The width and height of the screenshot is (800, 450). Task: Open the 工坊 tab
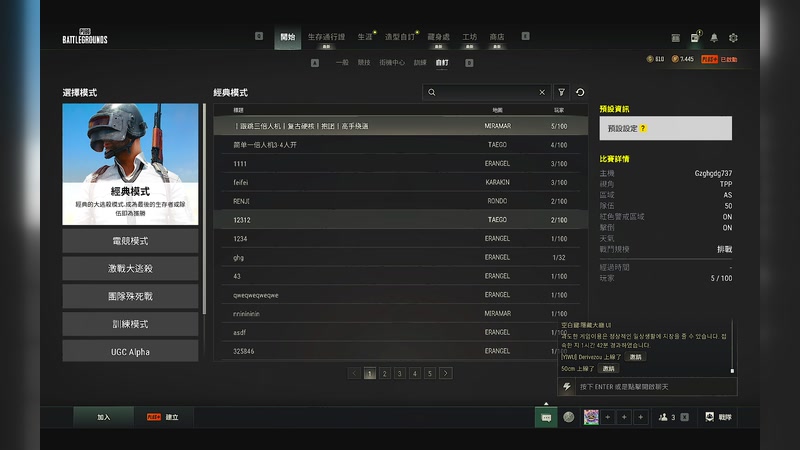469,37
